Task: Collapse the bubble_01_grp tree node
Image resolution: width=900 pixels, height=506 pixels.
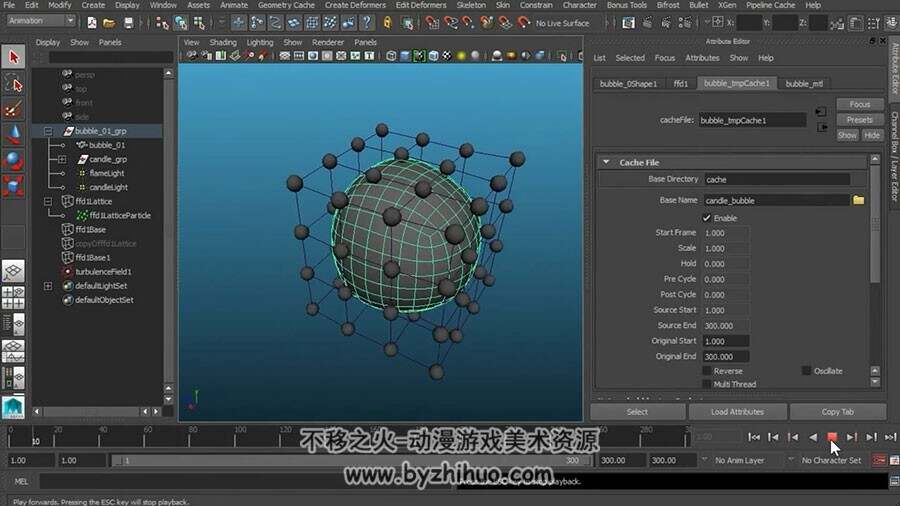Action: (48, 131)
